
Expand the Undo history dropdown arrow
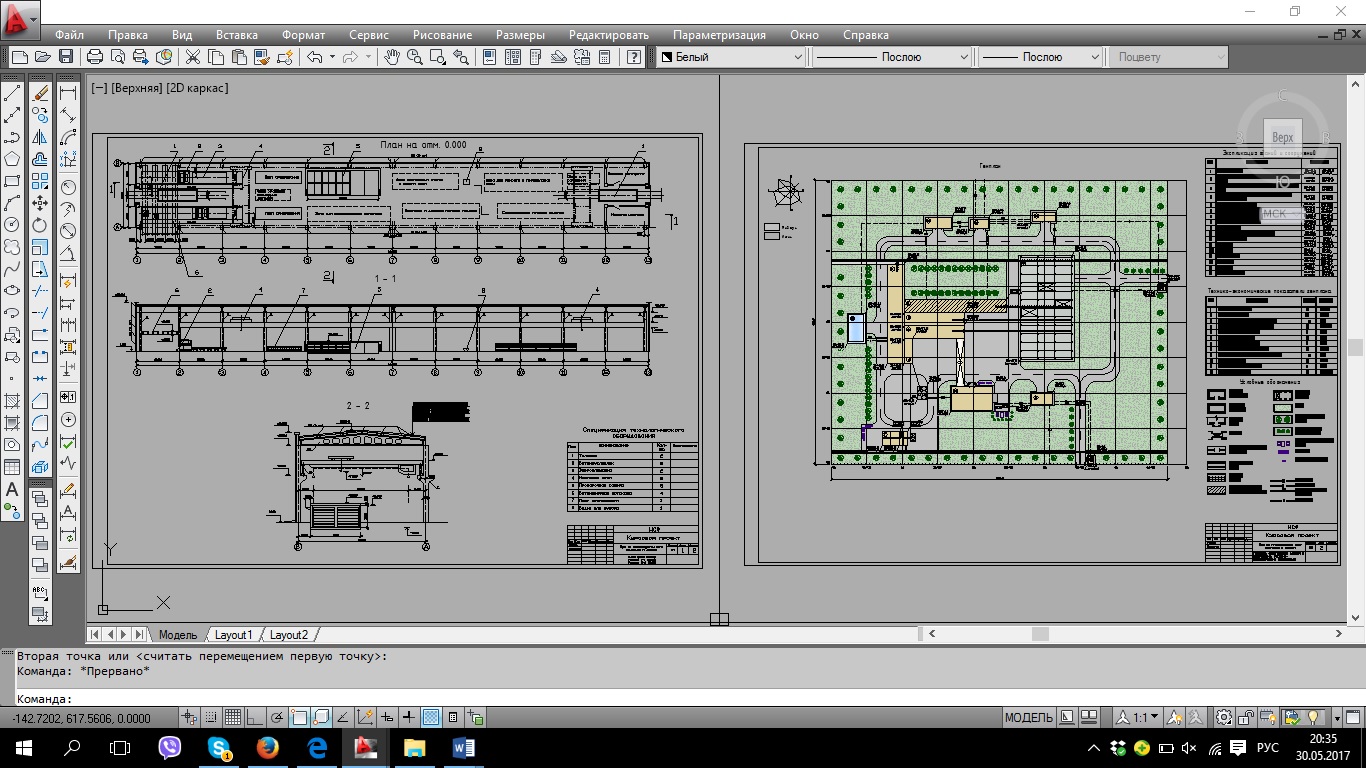[332, 57]
